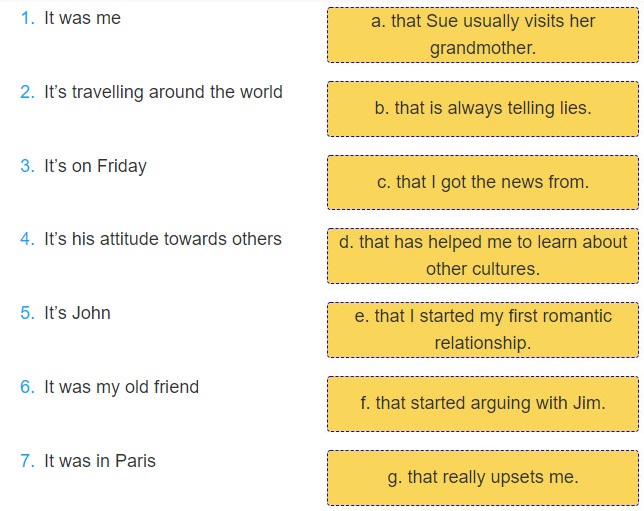The height and width of the screenshot is (511, 644).
Task: Click the sentence 'It's John'
Action: (77, 313)
